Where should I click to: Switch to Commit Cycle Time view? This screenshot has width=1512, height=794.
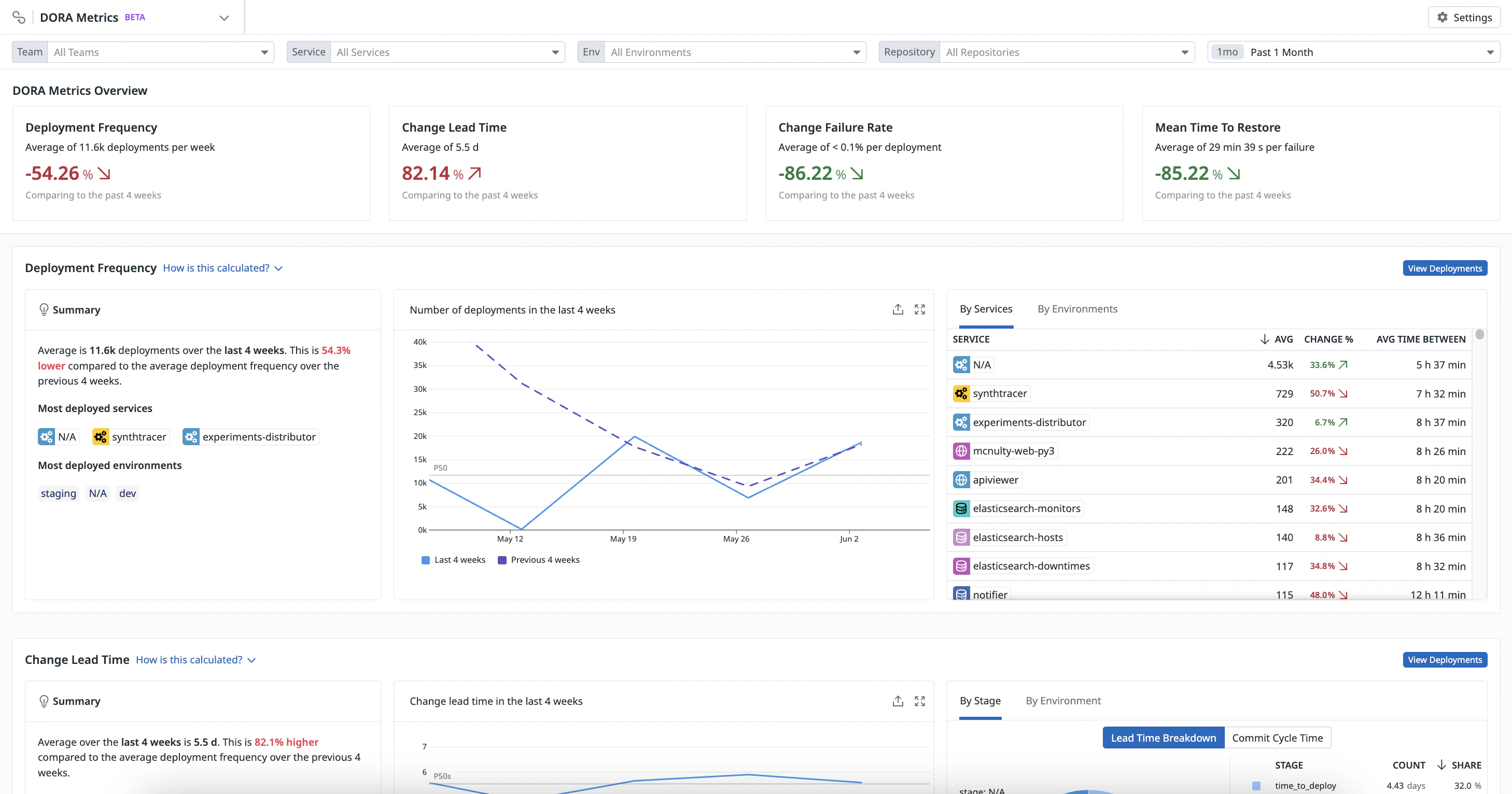(1278, 737)
